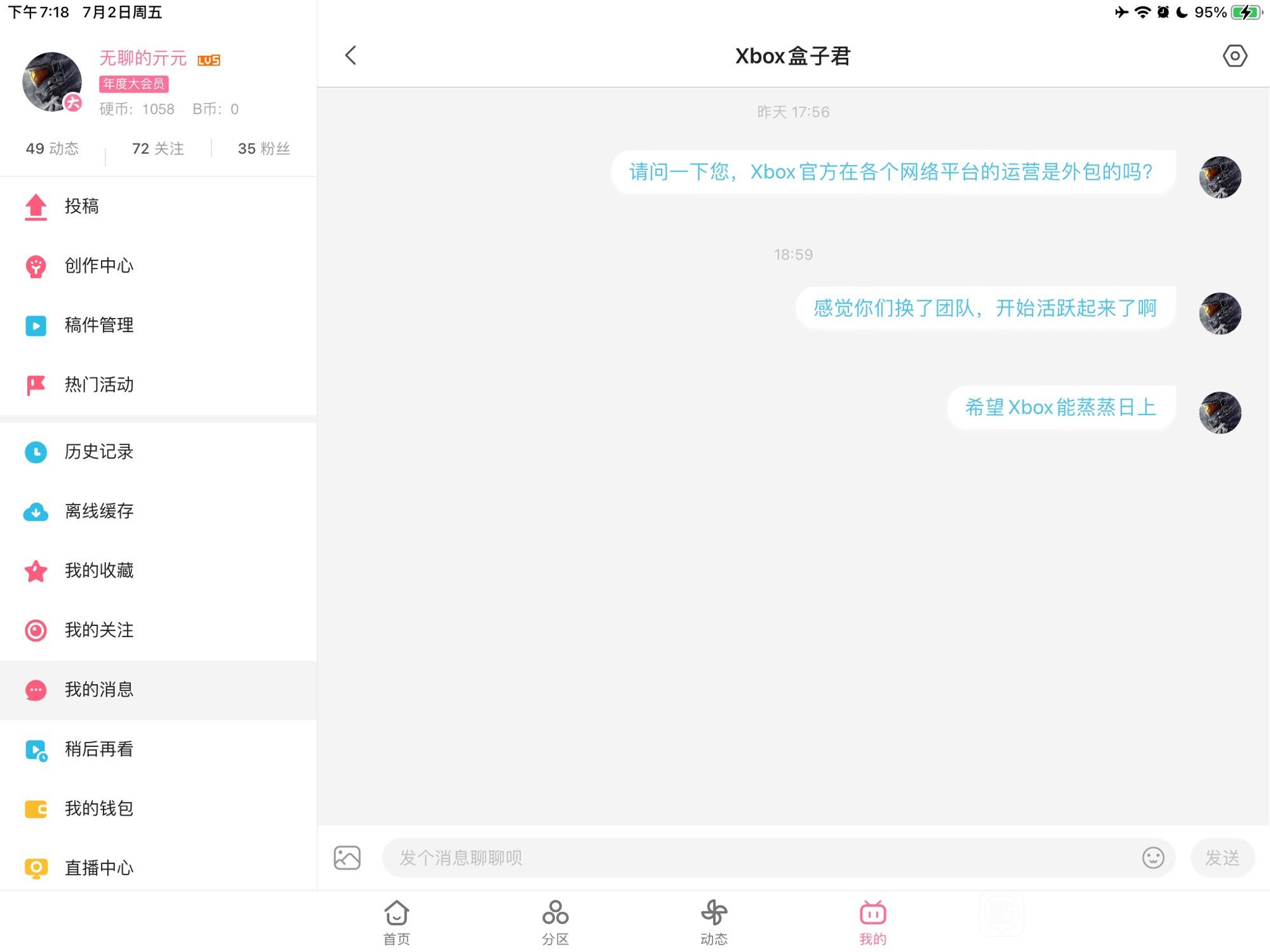Image resolution: width=1270 pixels, height=952 pixels.
Task: Tap username 无聊的亓亓
Action: pyautogui.click(x=143, y=58)
